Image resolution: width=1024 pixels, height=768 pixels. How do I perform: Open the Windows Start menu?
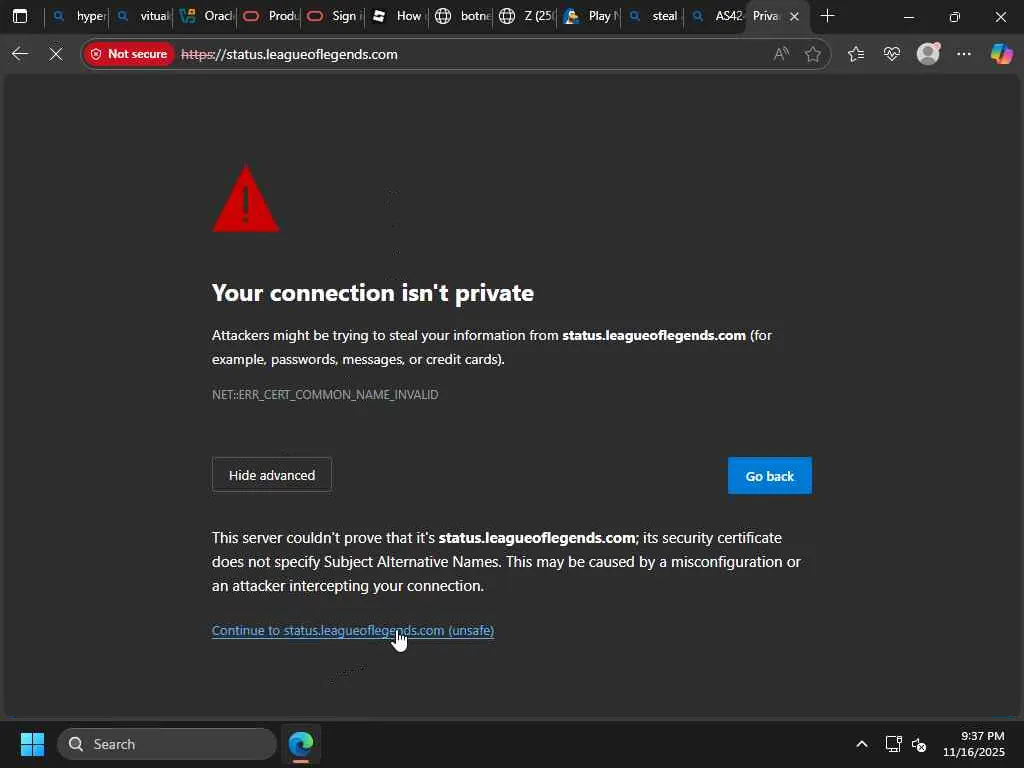click(x=32, y=744)
